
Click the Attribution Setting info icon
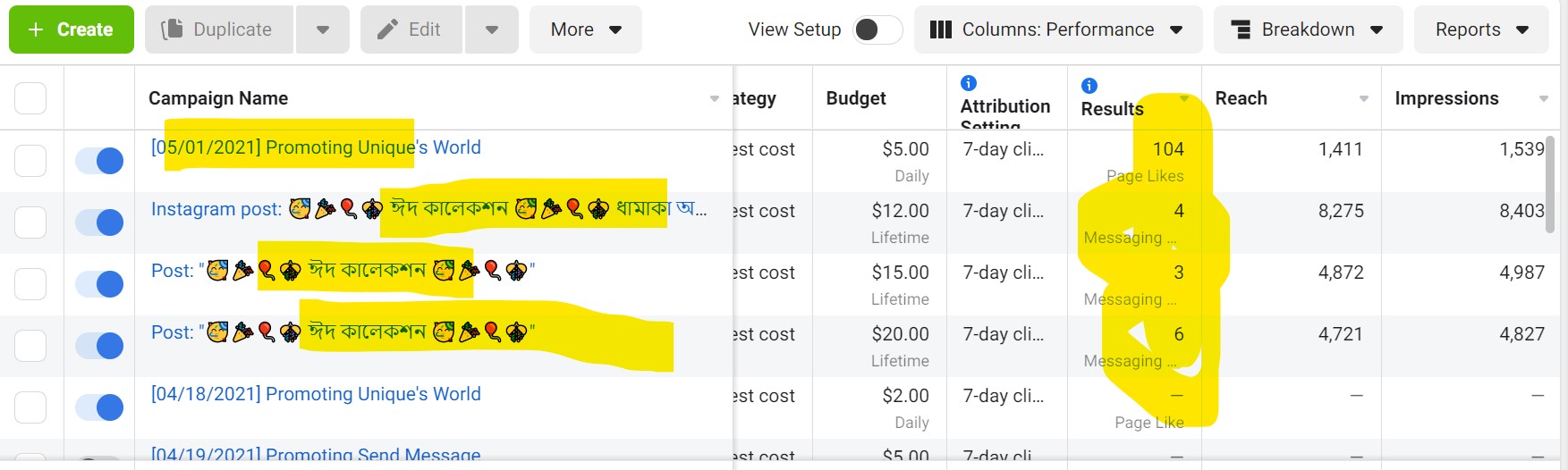pos(968,83)
